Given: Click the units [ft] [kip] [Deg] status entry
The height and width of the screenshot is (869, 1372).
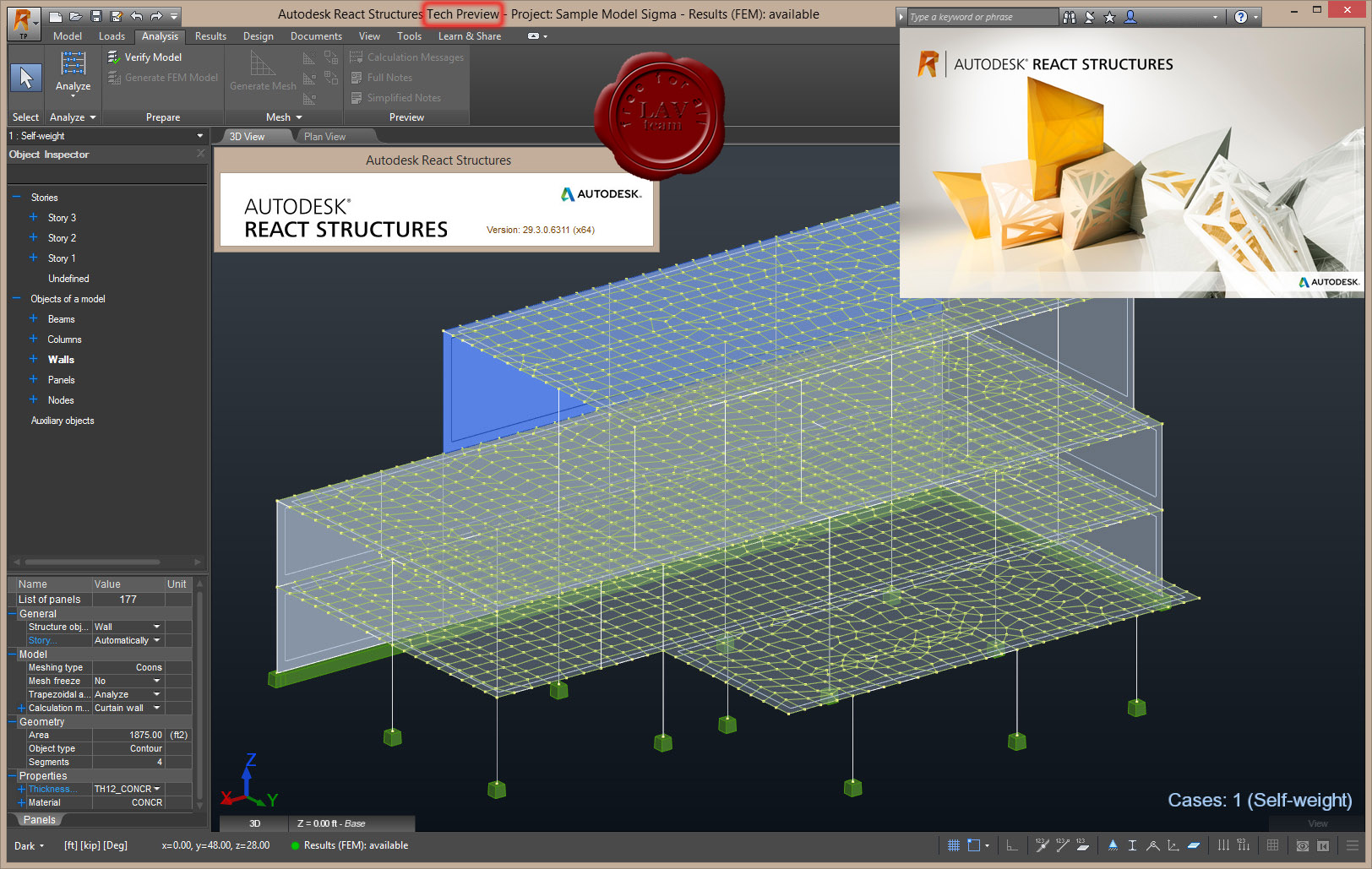Looking at the screenshot, I should point(95,845).
